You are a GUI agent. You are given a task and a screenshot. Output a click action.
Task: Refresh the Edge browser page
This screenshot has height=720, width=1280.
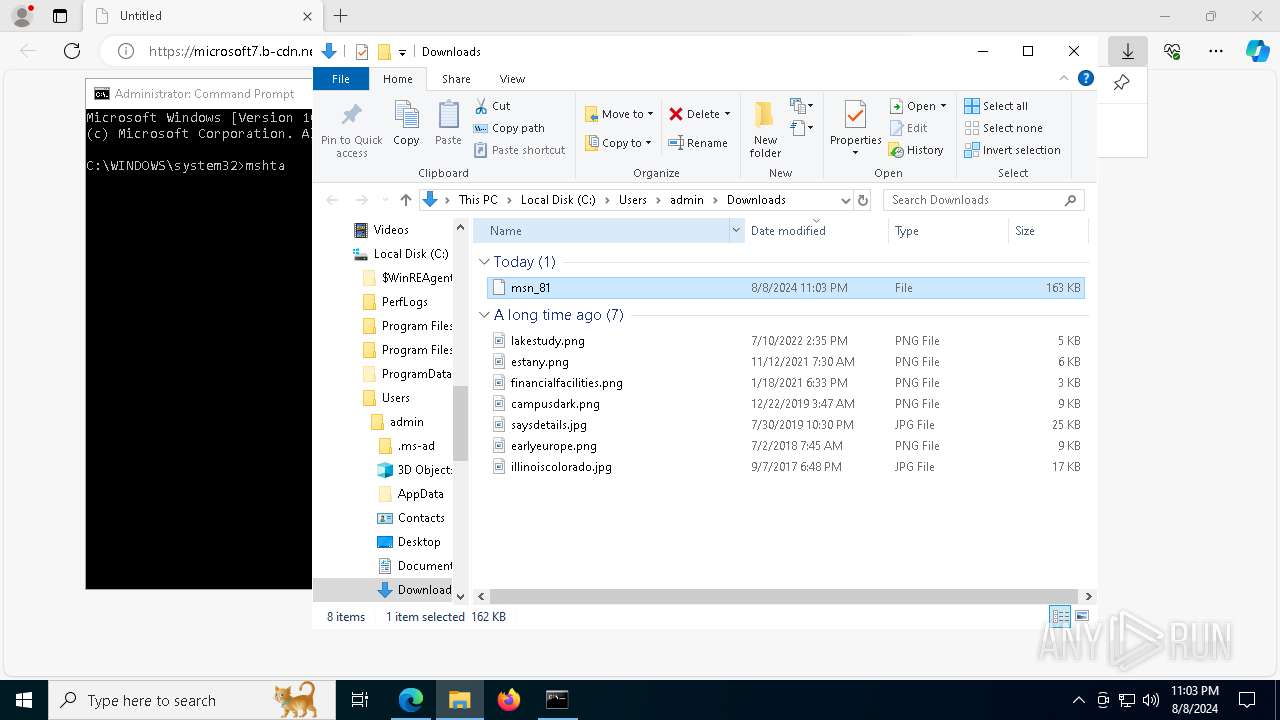coord(72,51)
